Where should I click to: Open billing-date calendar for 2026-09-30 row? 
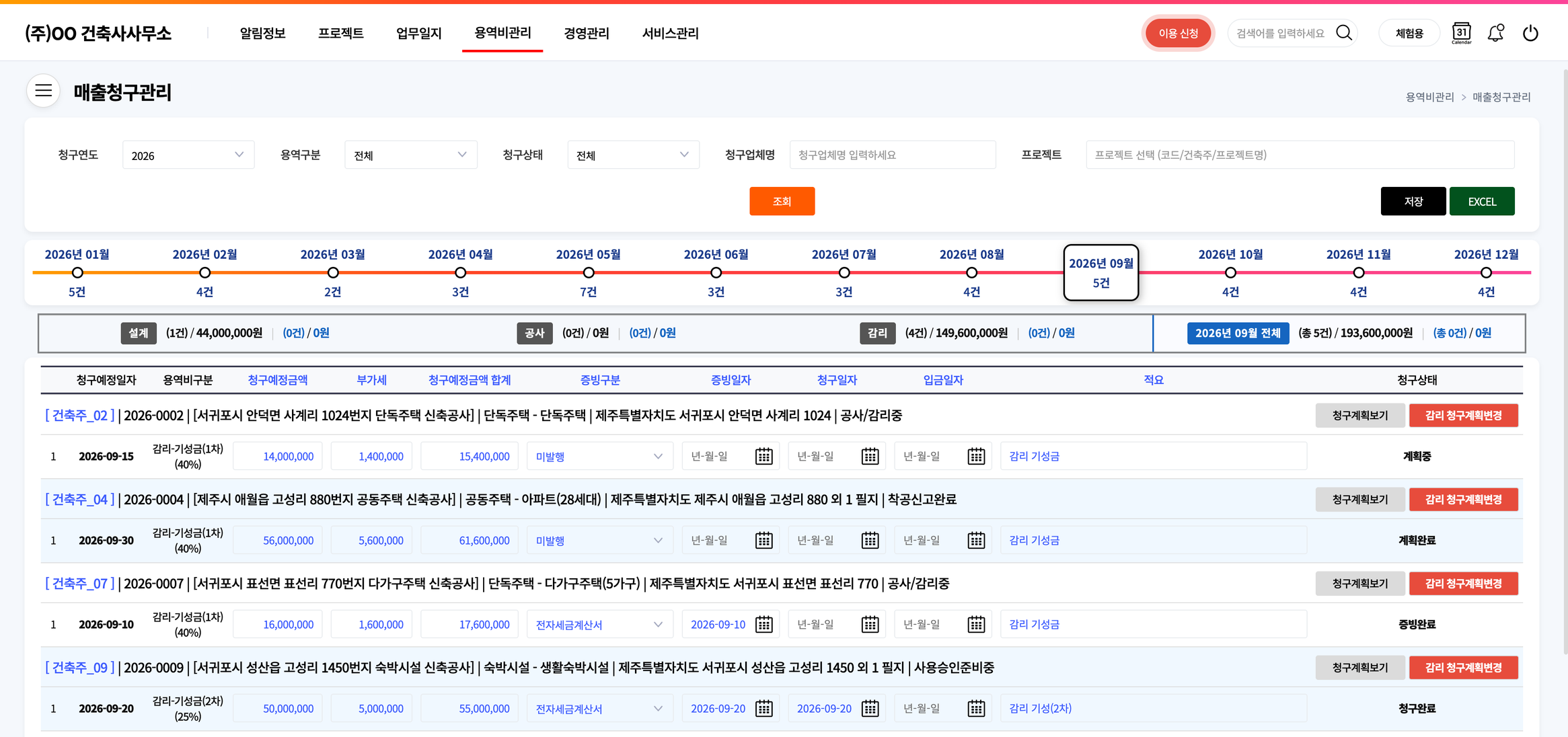870,541
